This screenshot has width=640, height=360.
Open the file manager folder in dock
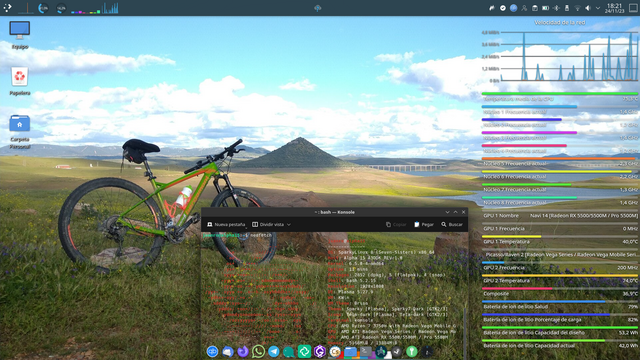[350, 351]
